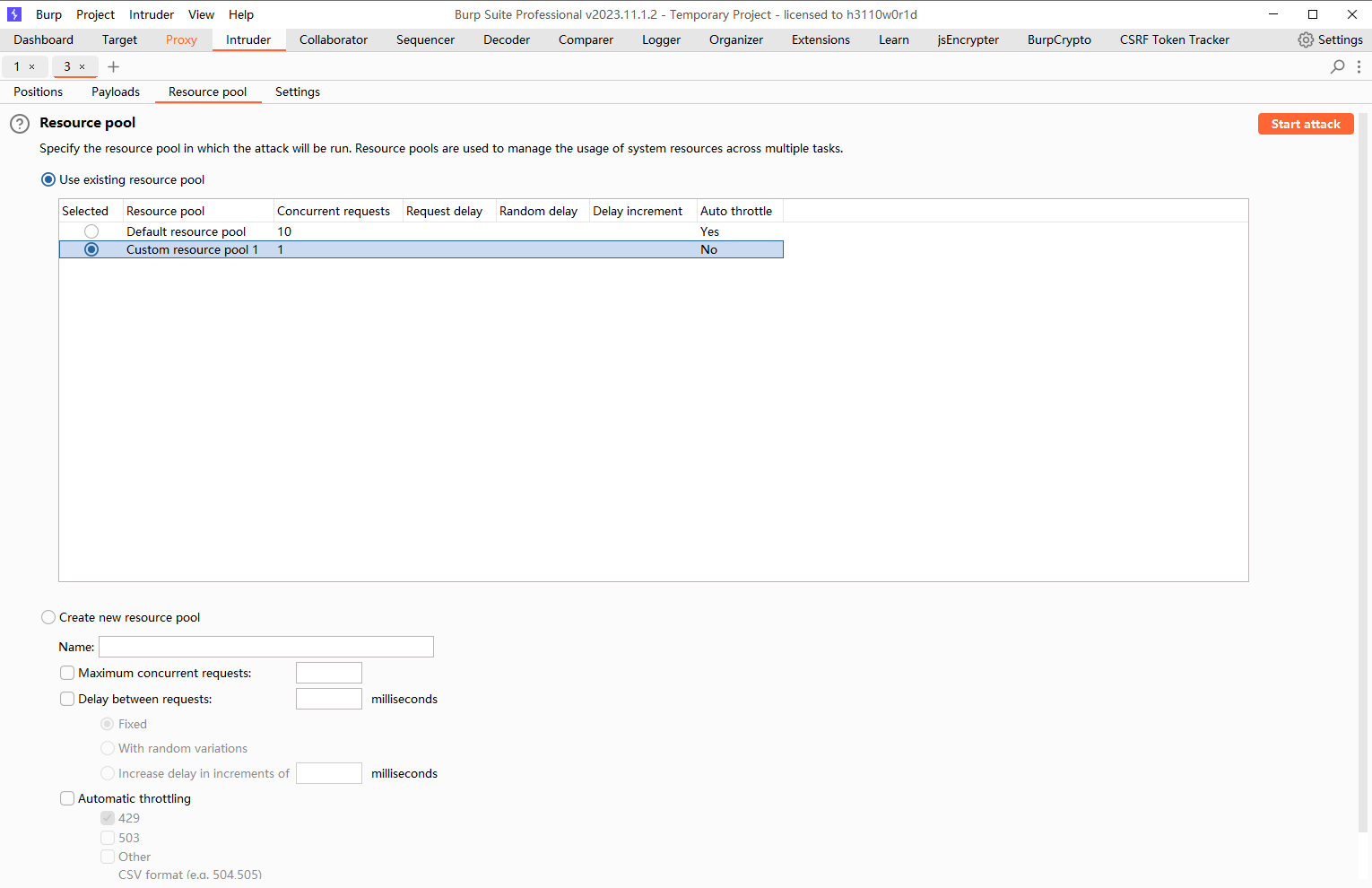
Task: Go to the Intruder Settings sub-tab
Action: (x=298, y=91)
